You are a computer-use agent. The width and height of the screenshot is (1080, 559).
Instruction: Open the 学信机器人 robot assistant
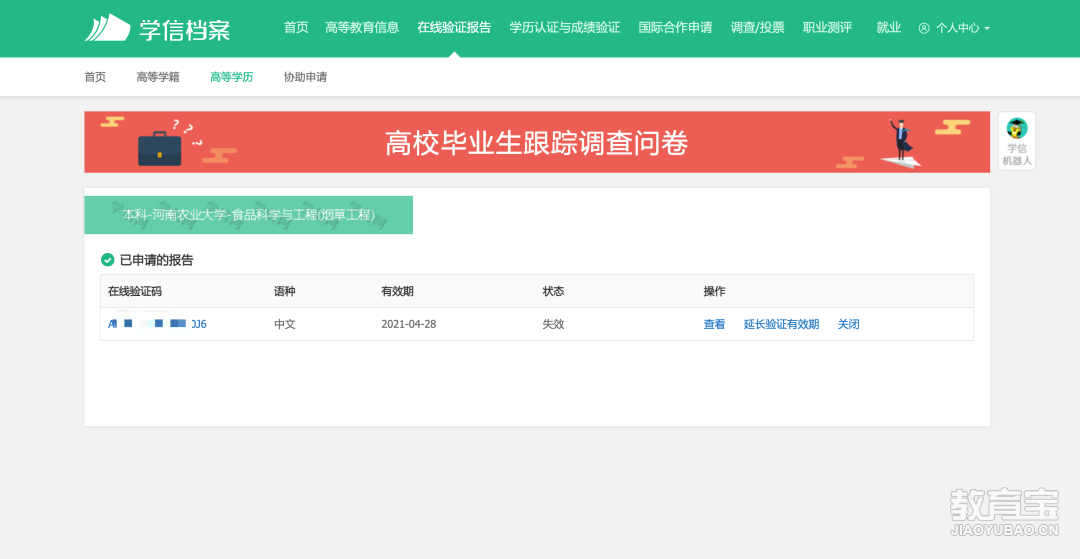[1017, 141]
